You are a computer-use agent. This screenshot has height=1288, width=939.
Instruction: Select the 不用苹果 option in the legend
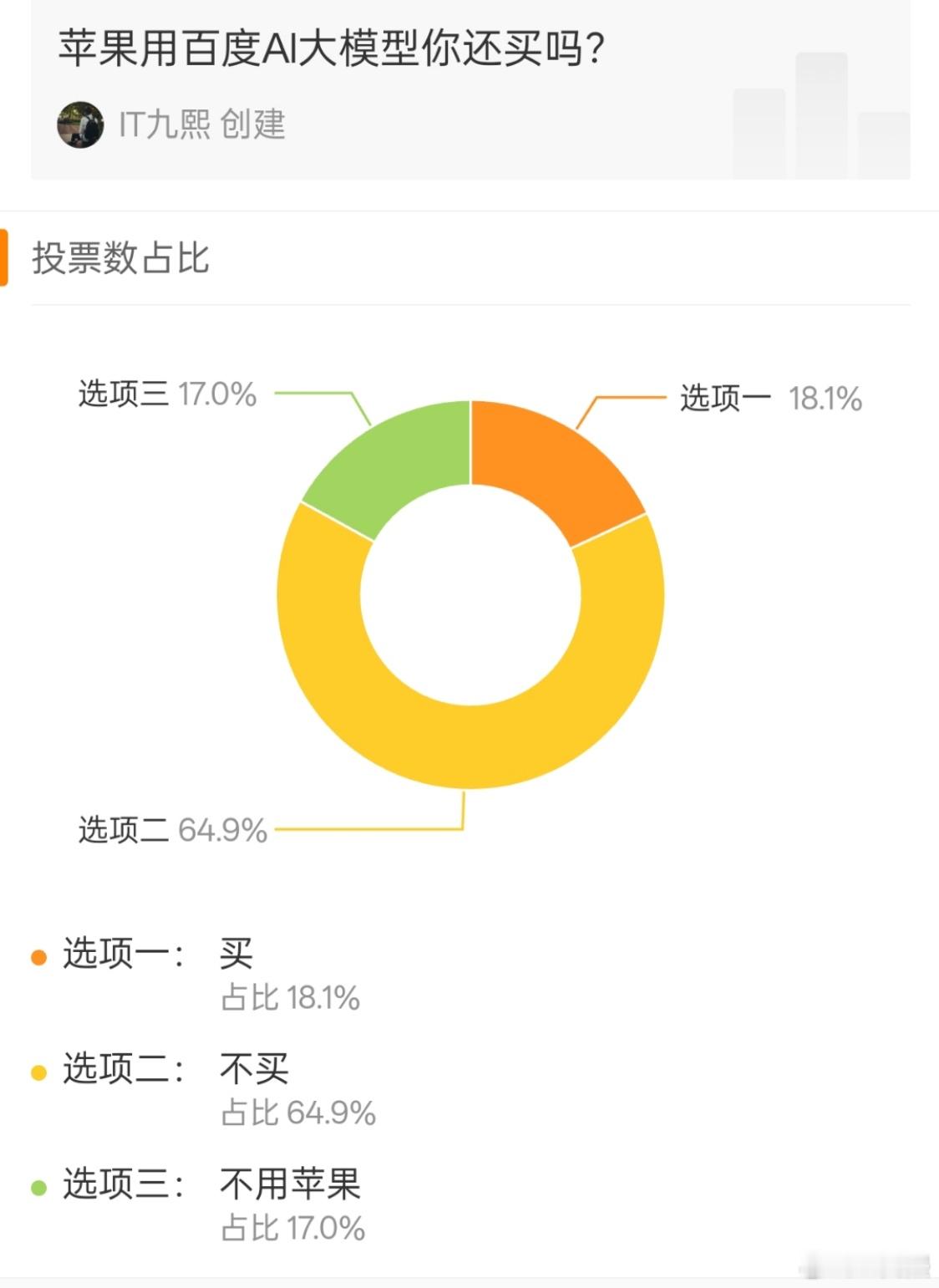click(x=290, y=1184)
